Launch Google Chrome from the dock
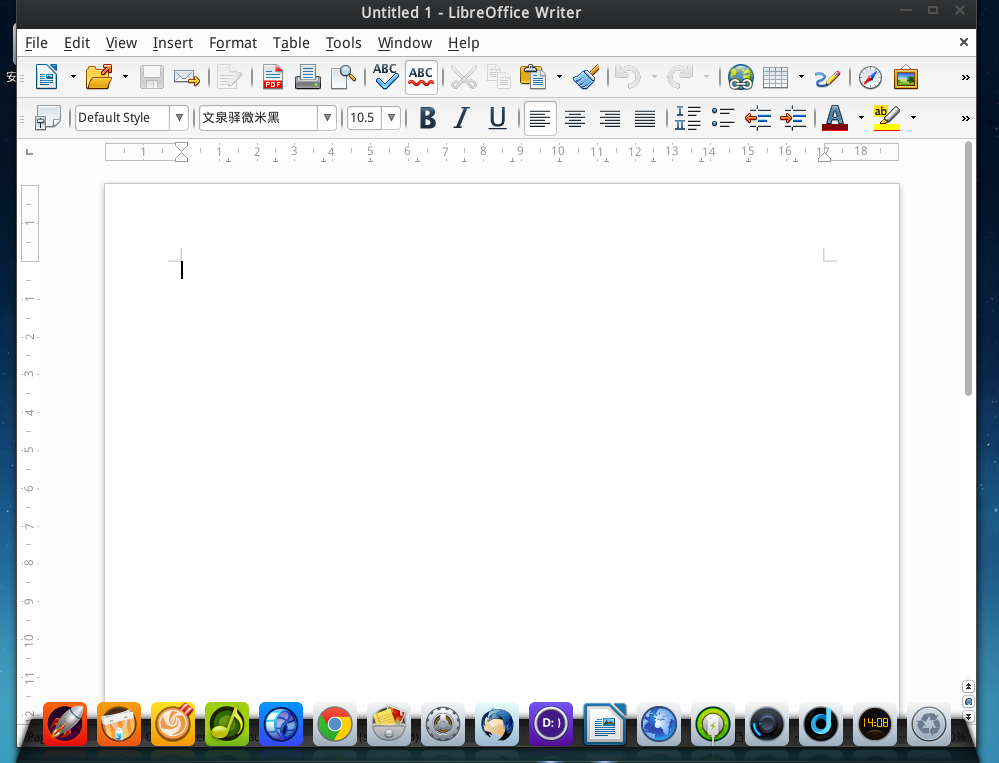The width and height of the screenshot is (999, 763). tap(335, 724)
